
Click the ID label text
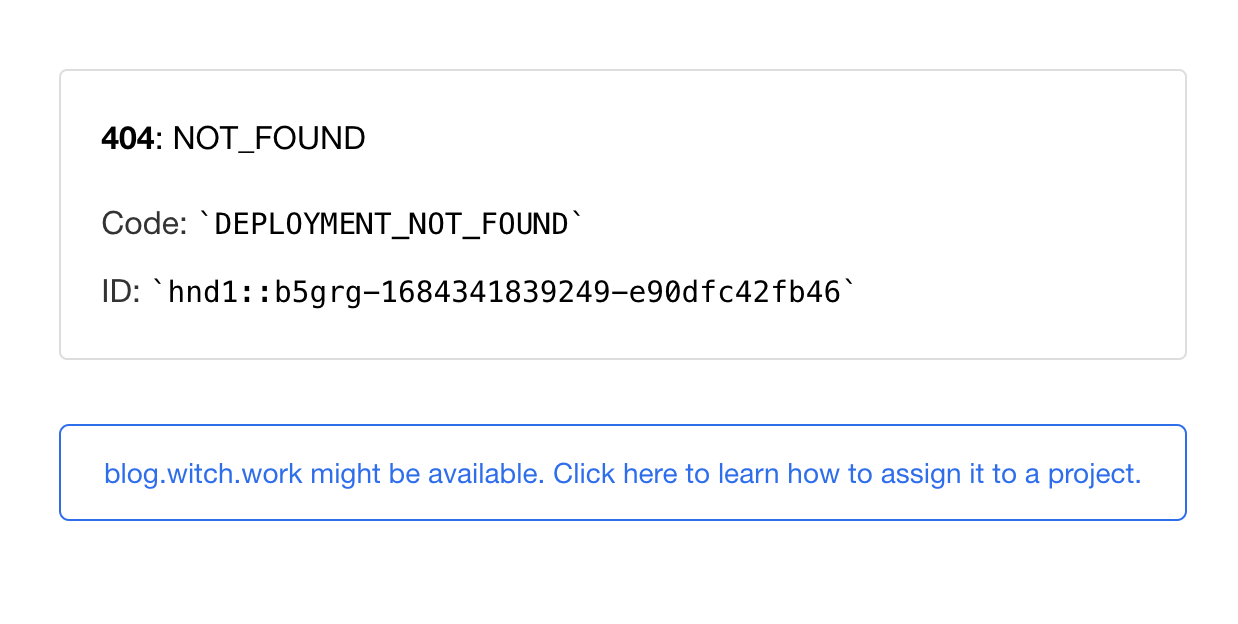[x=118, y=291]
